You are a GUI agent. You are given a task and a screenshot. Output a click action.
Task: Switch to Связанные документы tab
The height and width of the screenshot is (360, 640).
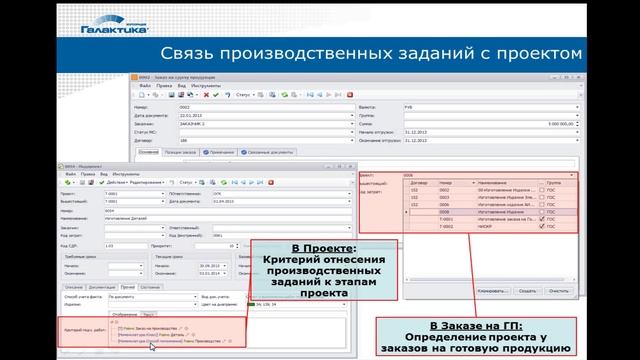coord(267,152)
